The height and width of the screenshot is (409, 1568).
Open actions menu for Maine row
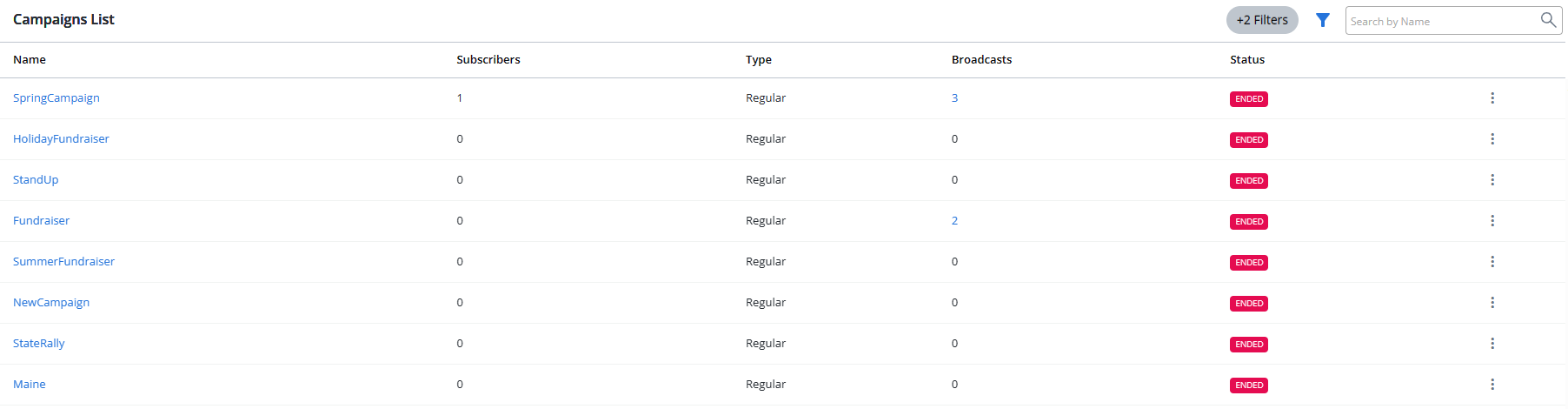click(1492, 385)
